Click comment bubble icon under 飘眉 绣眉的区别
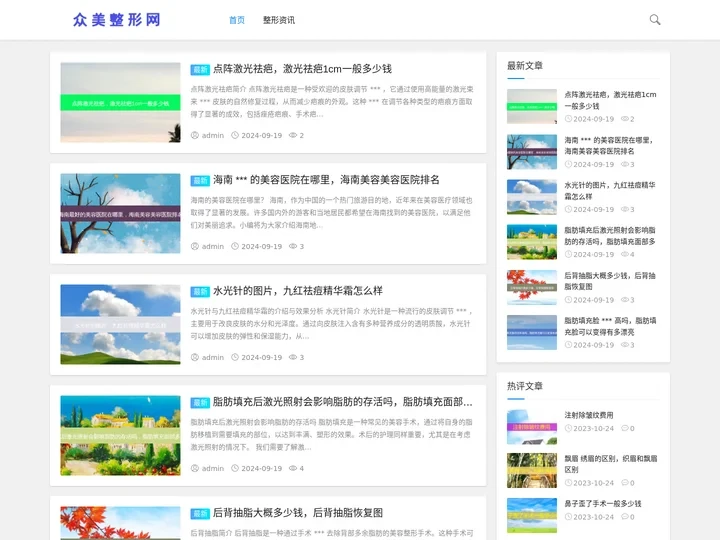 click(624, 483)
